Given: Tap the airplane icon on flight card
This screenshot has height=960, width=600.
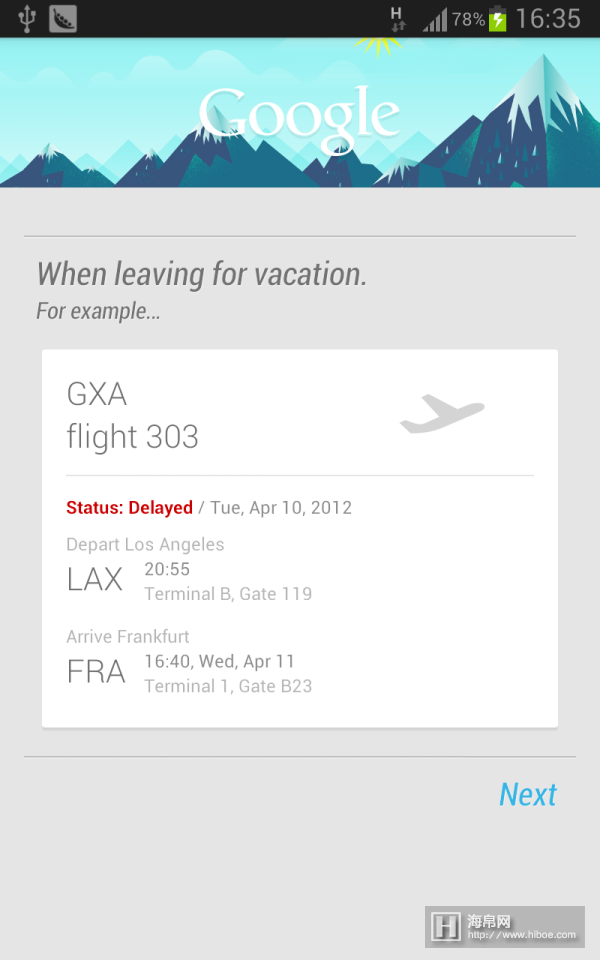Looking at the screenshot, I should [442, 414].
